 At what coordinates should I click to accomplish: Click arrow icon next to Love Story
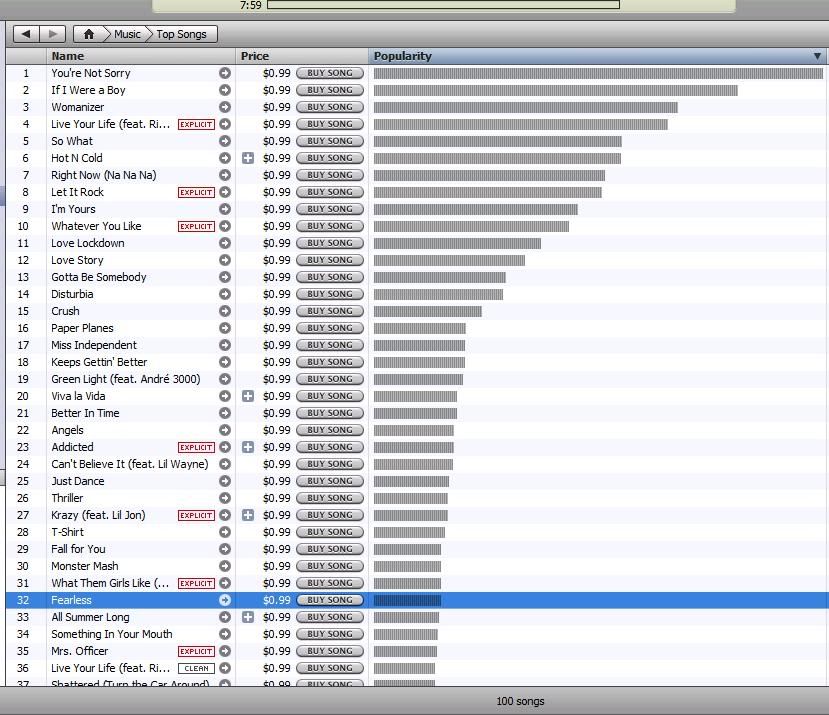click(225, 260)
